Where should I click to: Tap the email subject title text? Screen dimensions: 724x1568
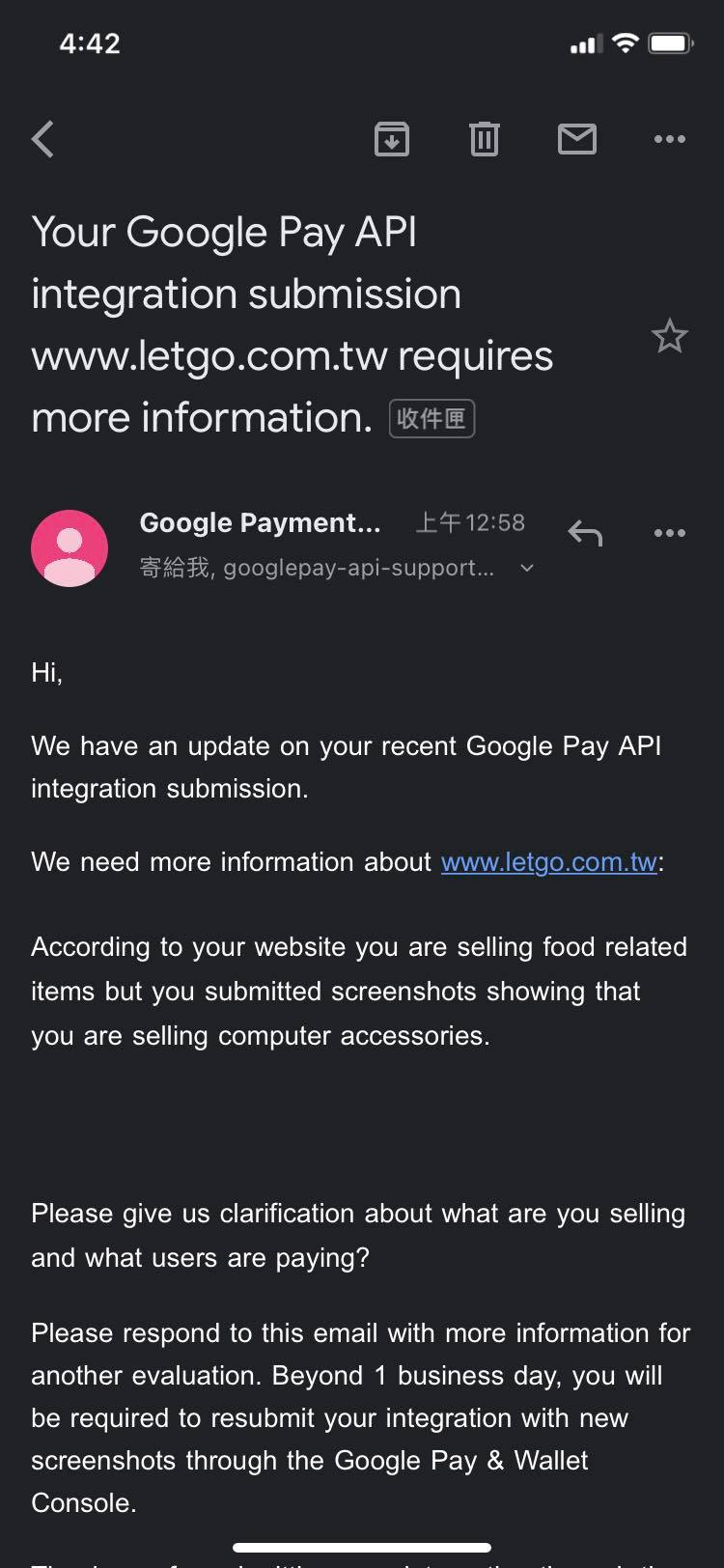(x=292, y=324)
